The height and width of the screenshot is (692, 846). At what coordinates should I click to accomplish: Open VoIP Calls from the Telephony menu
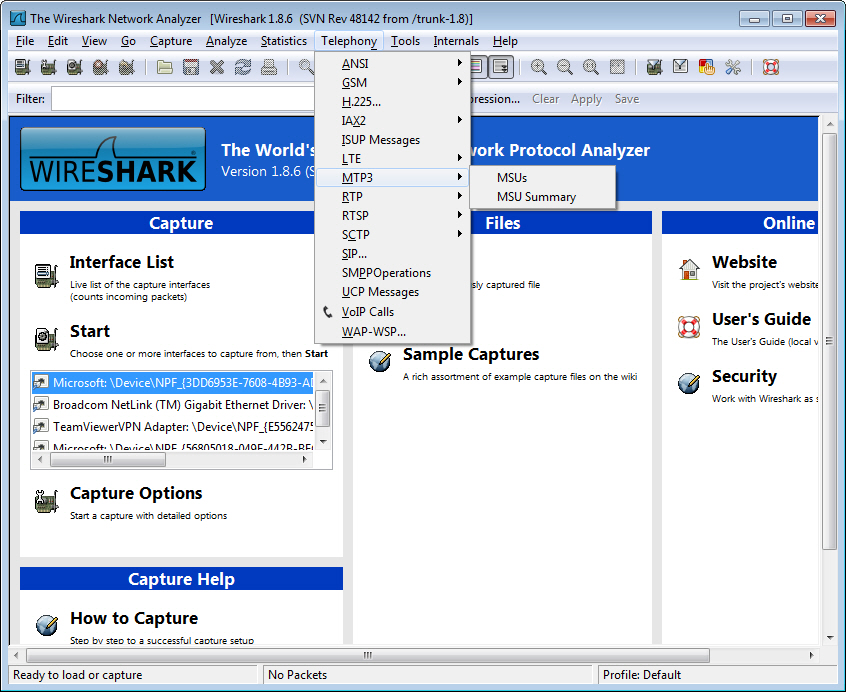[392, 312]
